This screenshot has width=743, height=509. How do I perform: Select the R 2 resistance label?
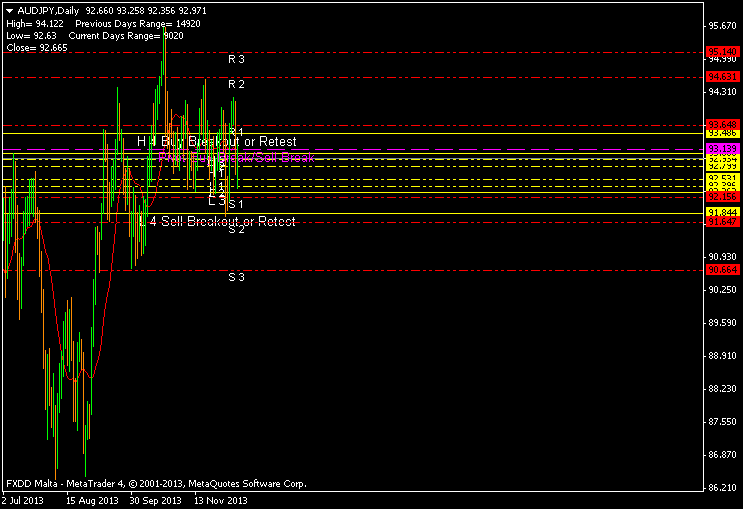[x=236, y=84]
